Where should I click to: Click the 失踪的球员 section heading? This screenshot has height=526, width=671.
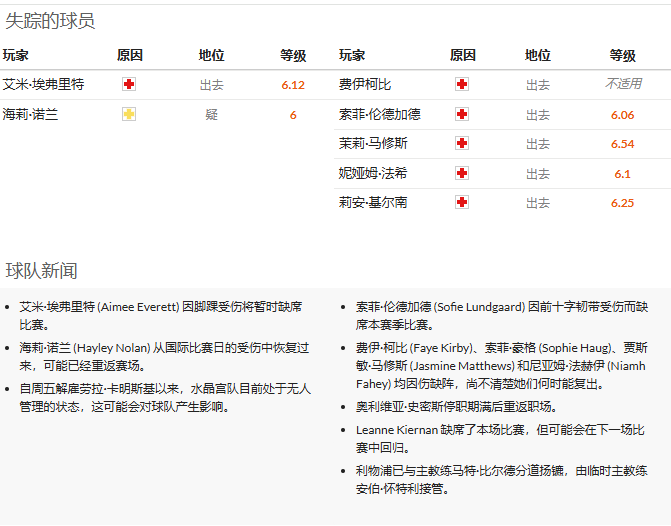click(50, 21)
